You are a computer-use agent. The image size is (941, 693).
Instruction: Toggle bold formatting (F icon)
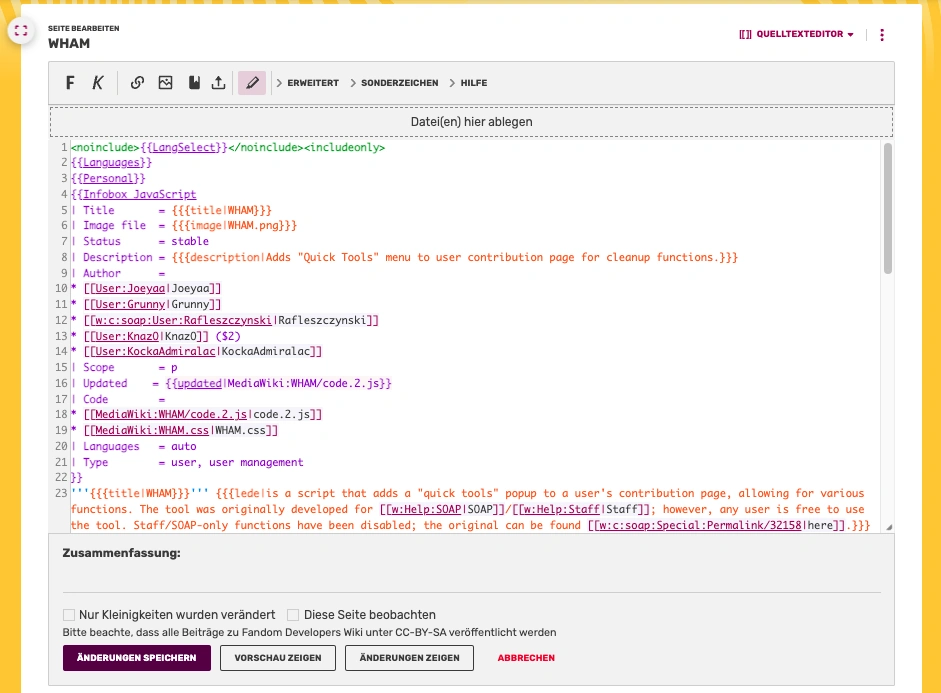pyautogui.click(x=70, y=83)
